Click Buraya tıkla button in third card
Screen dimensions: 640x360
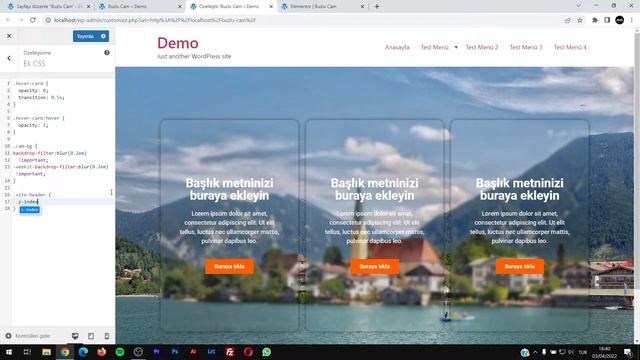pyautogui.click(x=520, y=267)
